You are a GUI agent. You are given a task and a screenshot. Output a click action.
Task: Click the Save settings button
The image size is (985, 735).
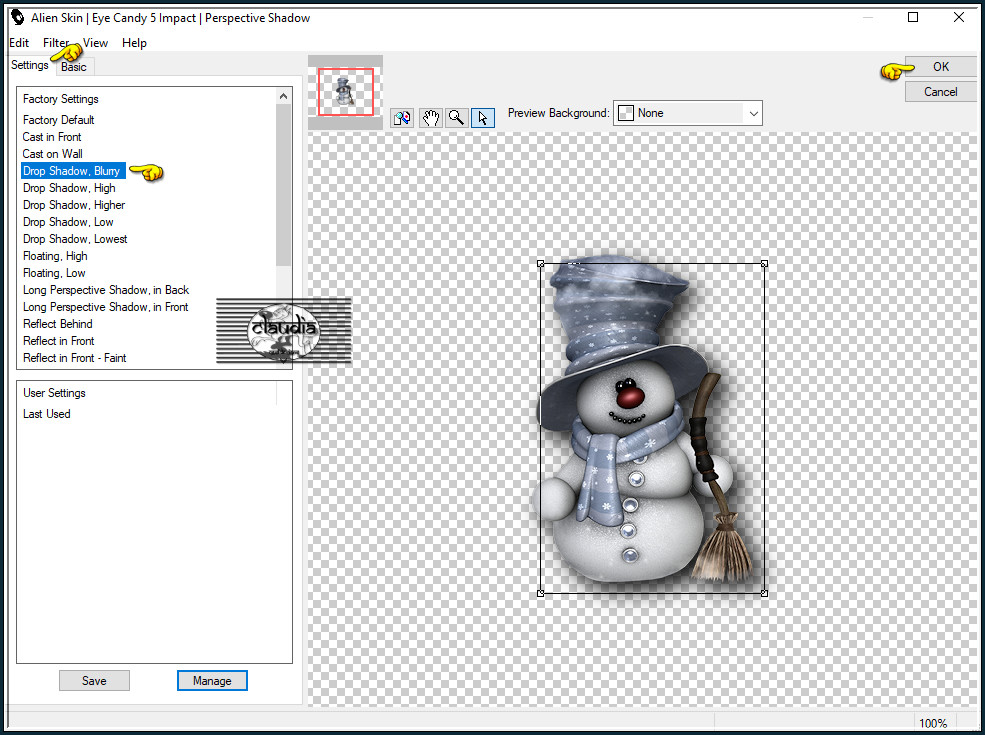click(94, 680)
